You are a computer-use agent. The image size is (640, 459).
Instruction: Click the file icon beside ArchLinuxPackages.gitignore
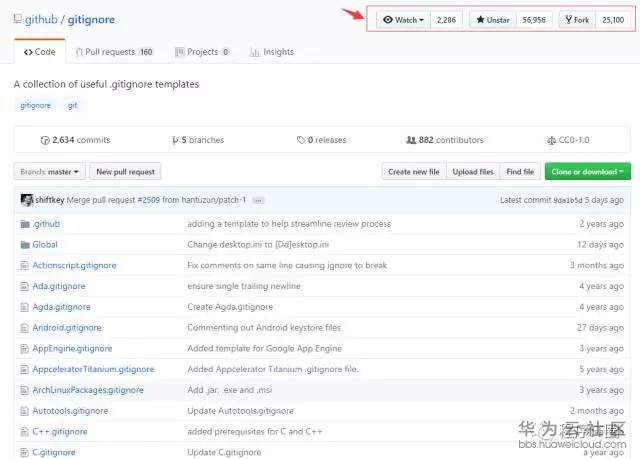(x=24, y=390)
